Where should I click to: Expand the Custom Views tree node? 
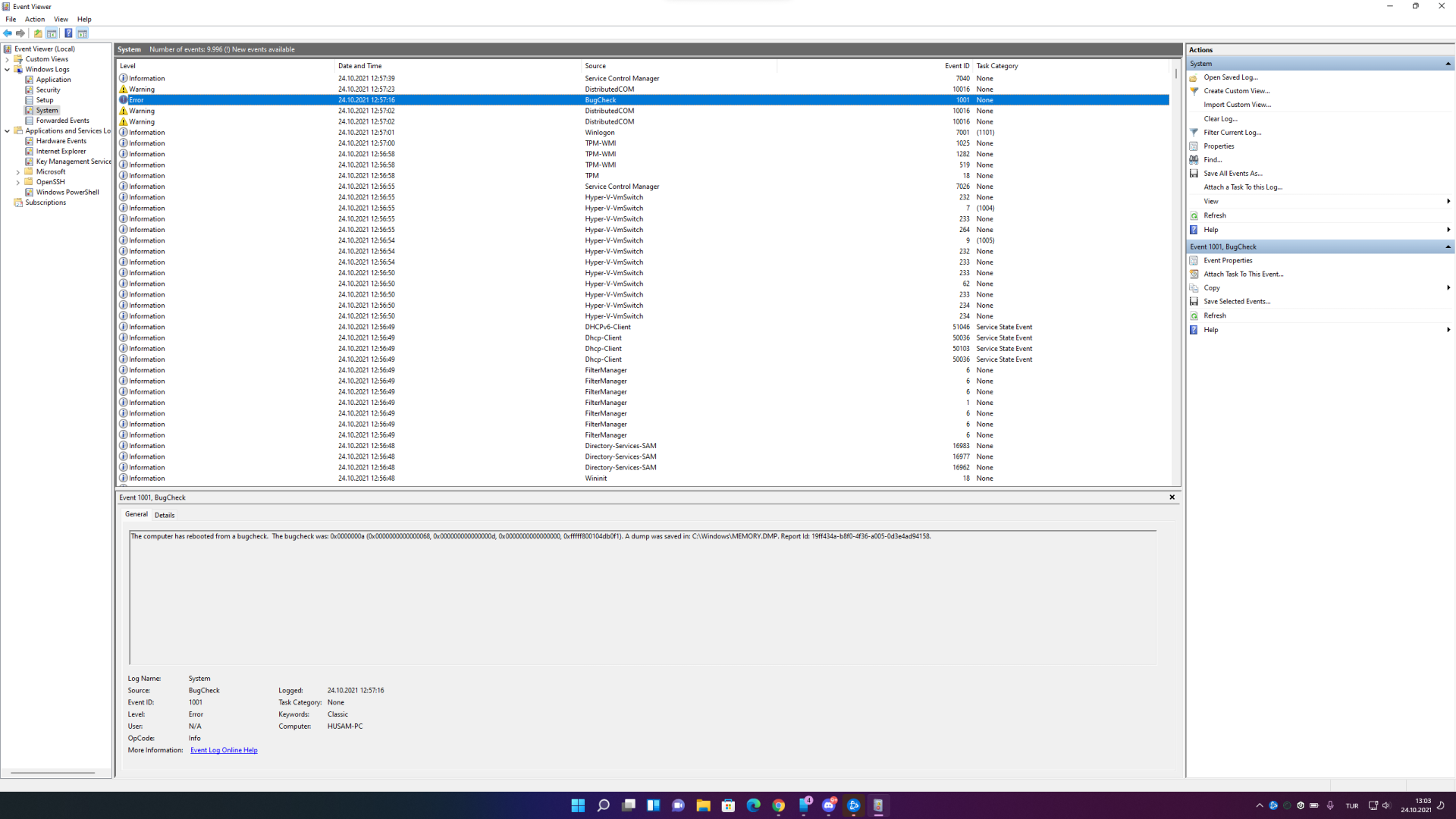pos(8,59)
